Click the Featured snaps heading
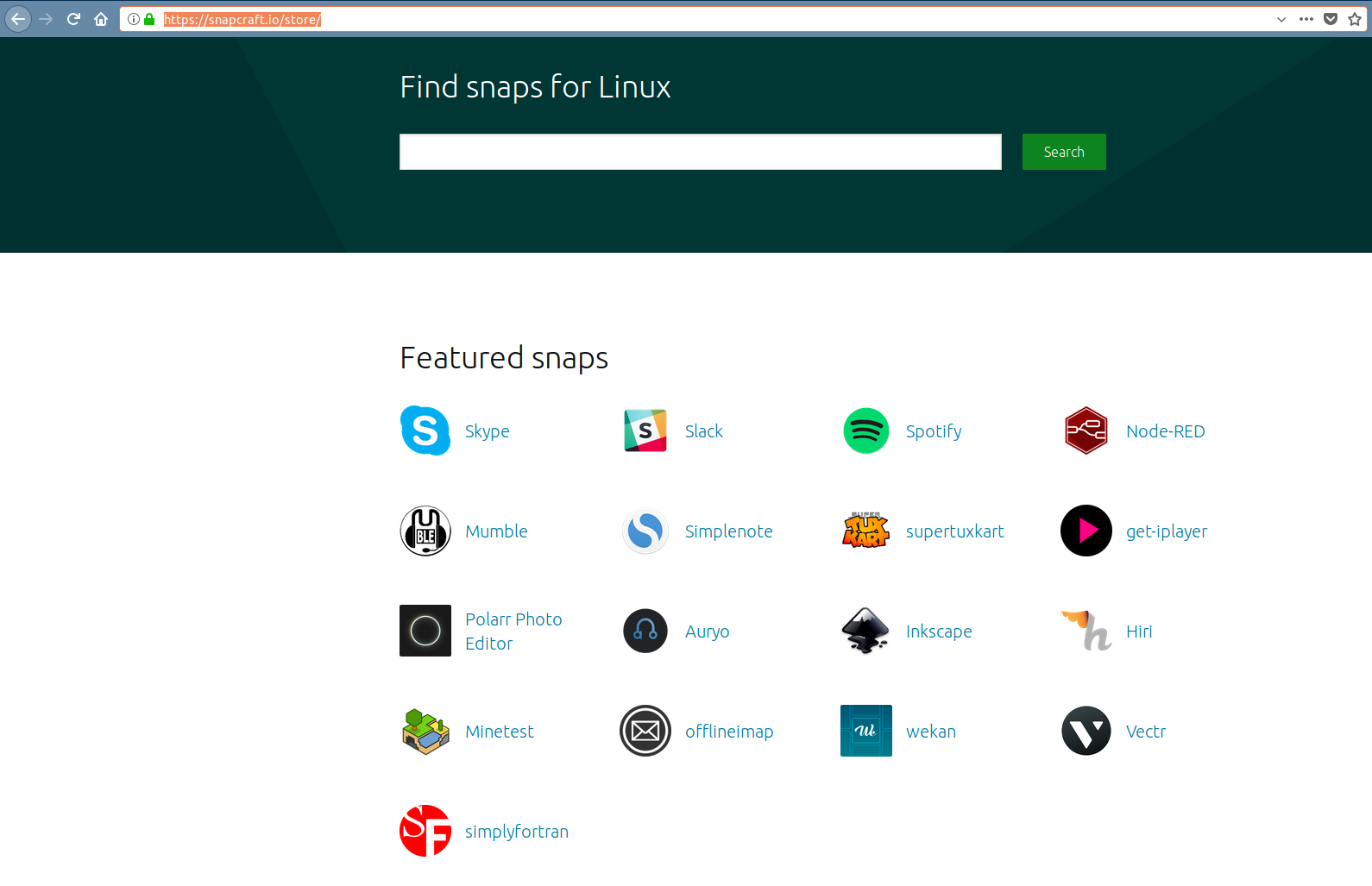Screen dimensions: 1372x886 (x=504, y=358)
